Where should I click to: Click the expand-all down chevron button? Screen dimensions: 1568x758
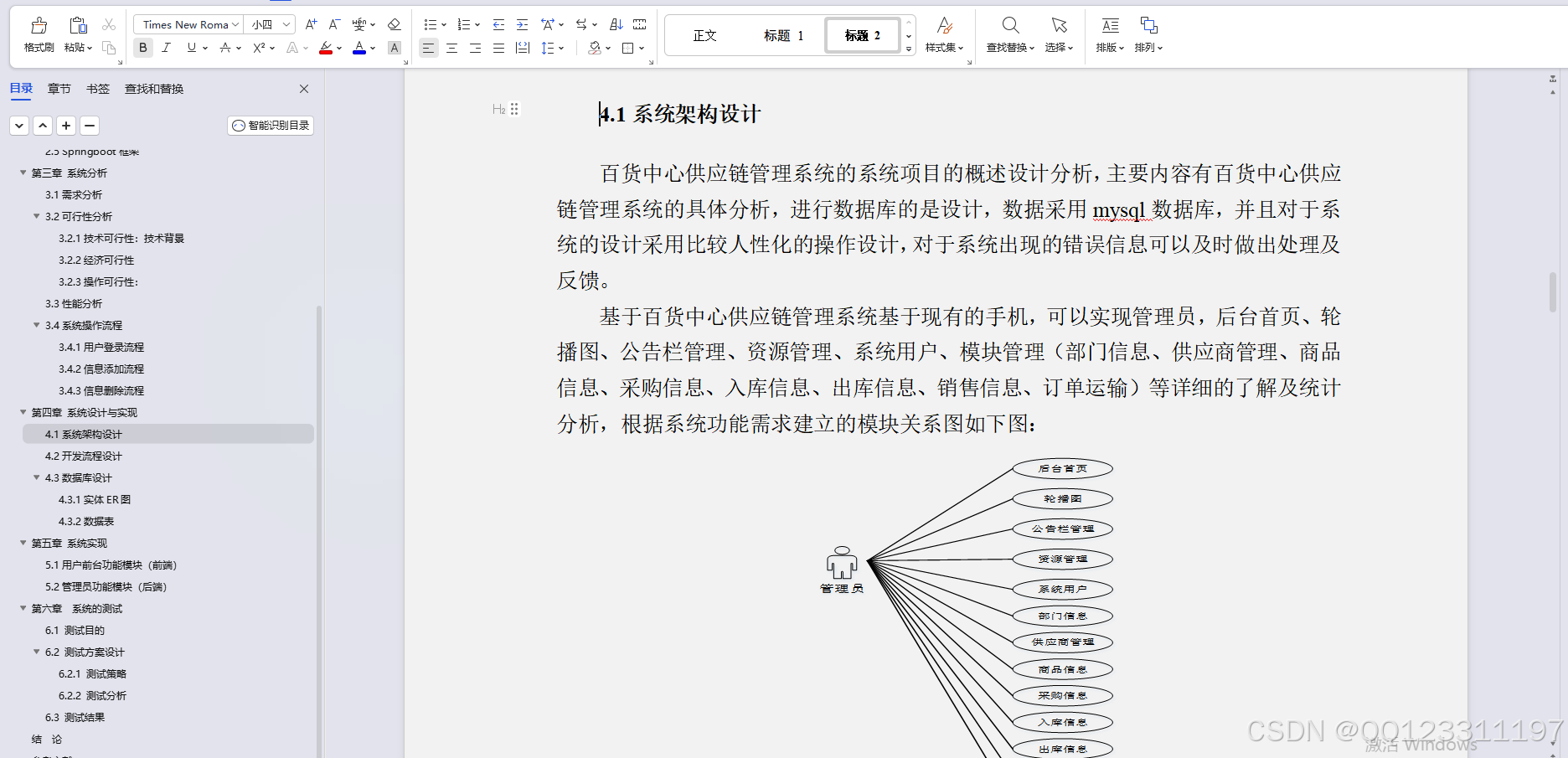pos(19,126)
